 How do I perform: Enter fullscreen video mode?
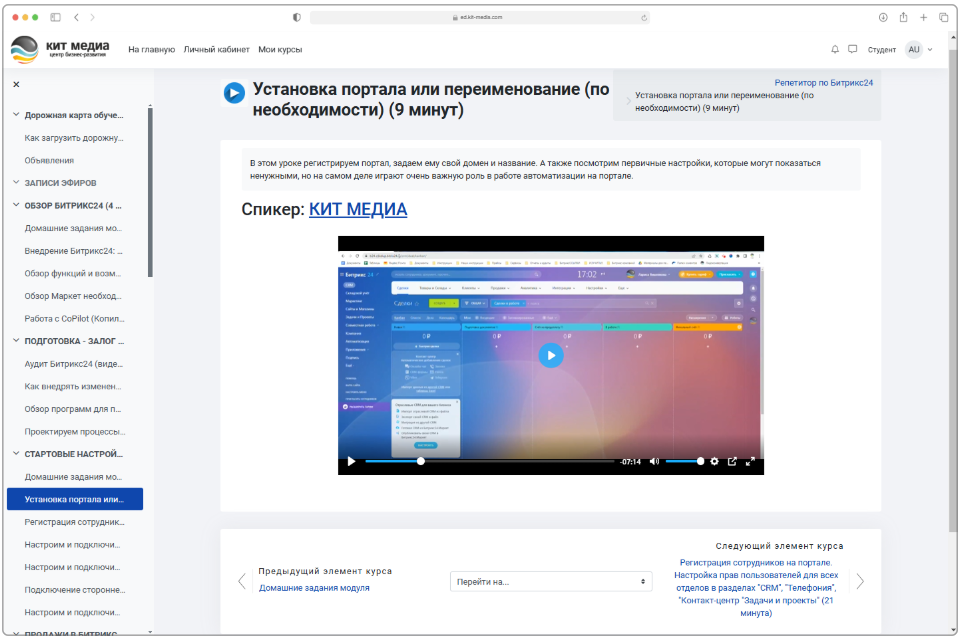point(750,462)
